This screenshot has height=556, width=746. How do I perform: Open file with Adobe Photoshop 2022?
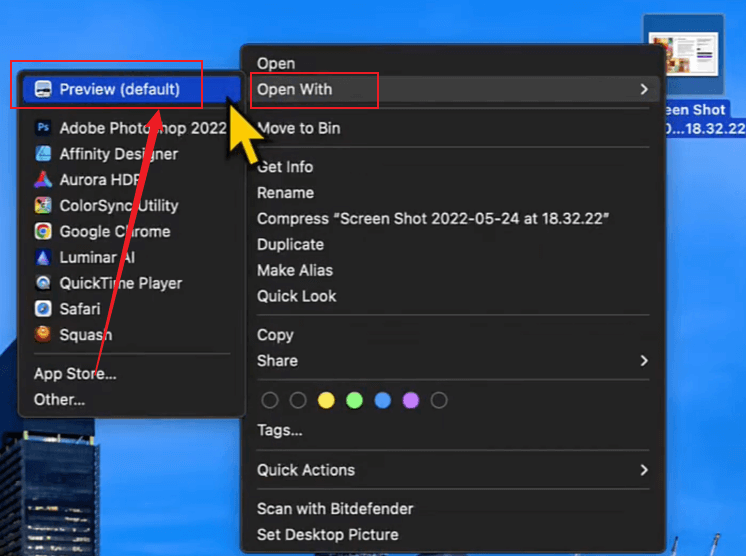tap(132, 128)
